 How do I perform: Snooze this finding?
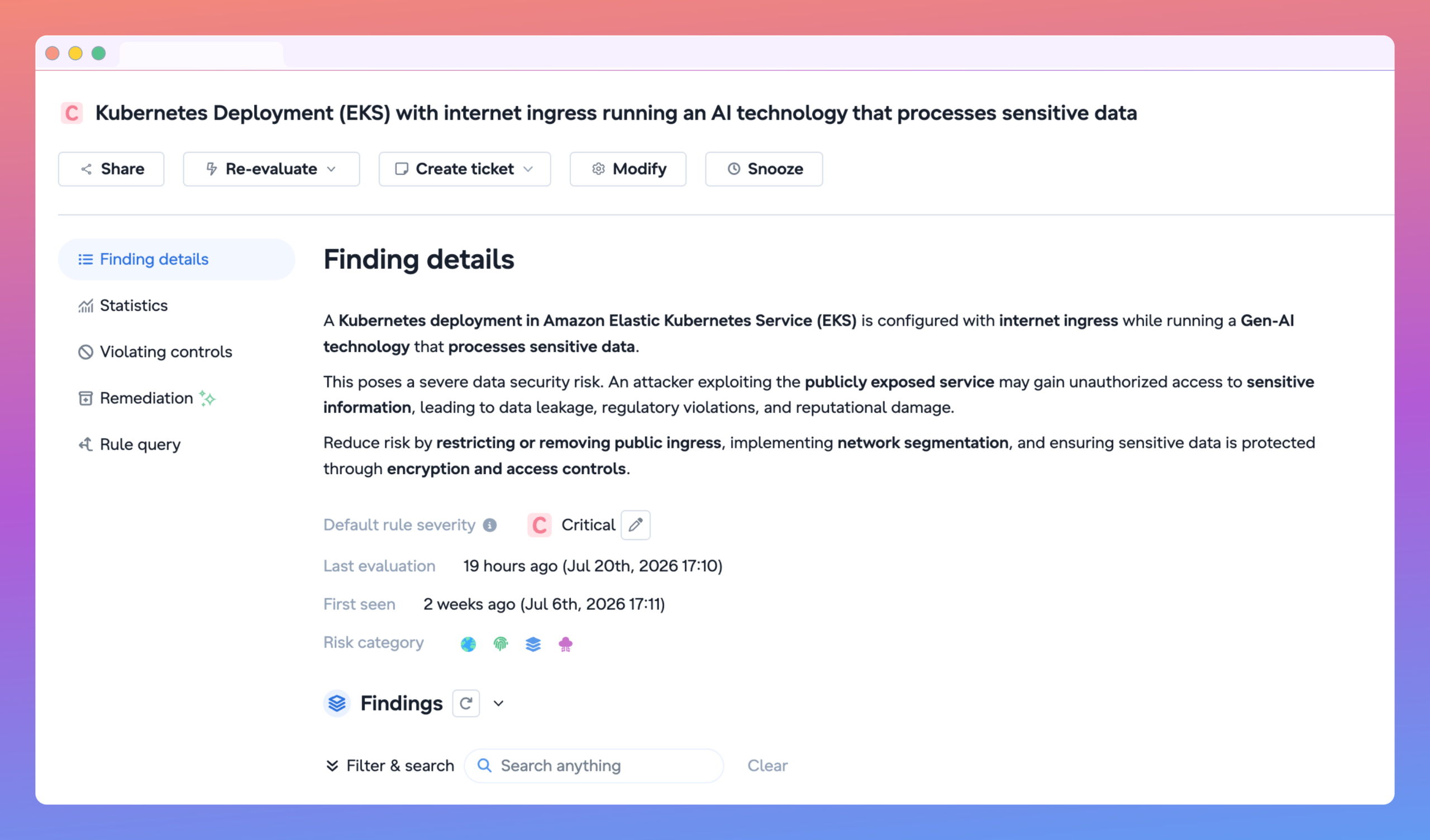click(764, 169)
